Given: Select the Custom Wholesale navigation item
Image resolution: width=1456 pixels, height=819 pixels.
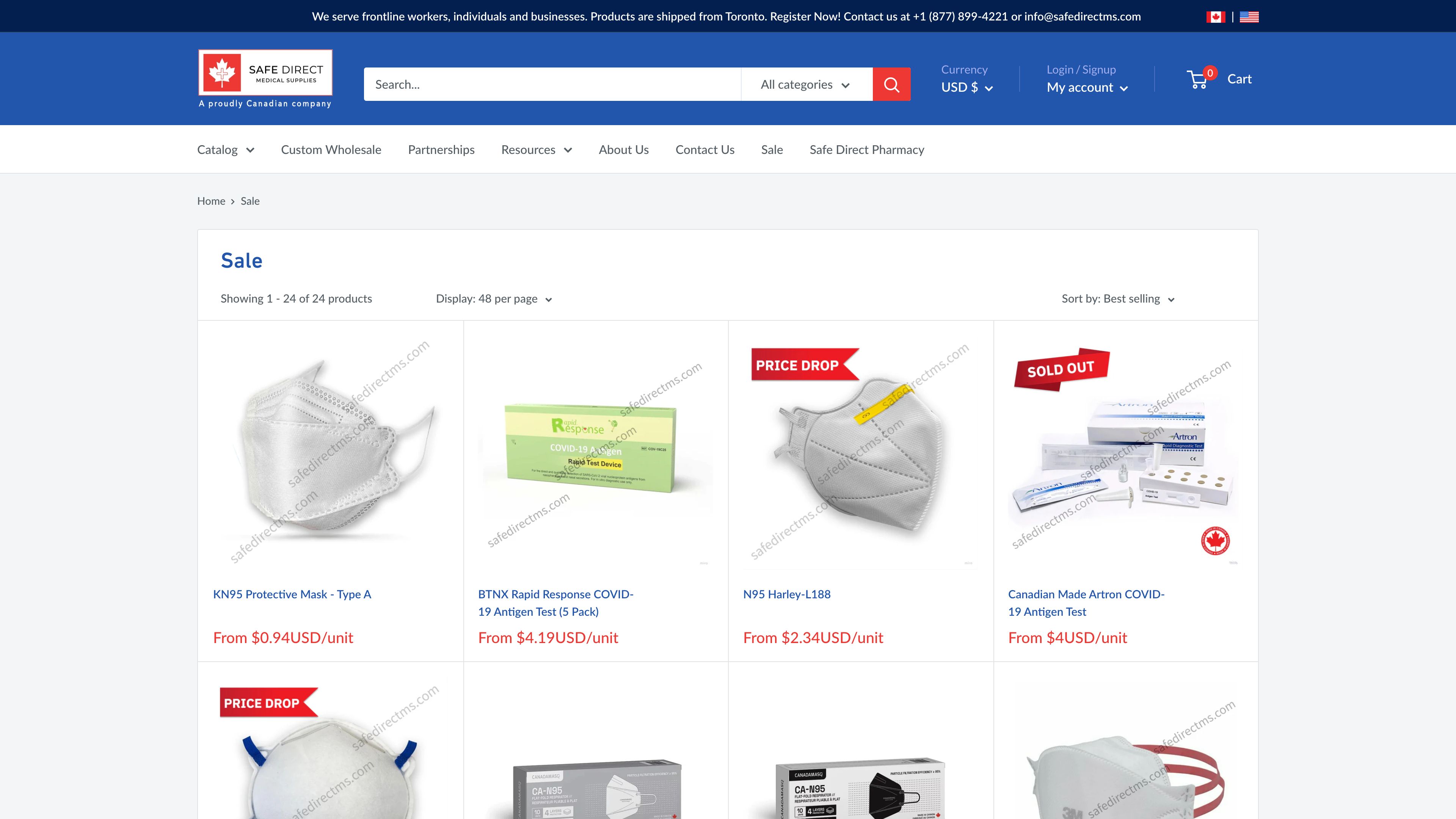Looking at the screenshot, I should point(331,149).
